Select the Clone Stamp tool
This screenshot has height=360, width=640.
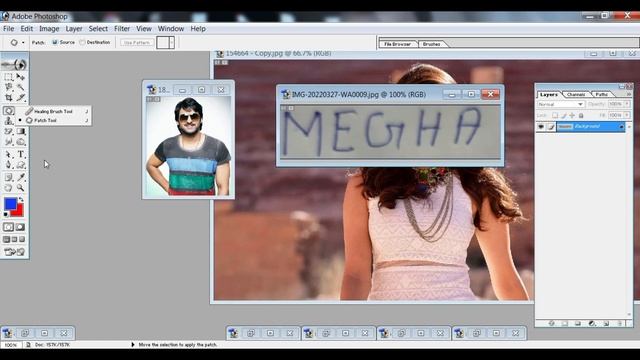point(8,121)
